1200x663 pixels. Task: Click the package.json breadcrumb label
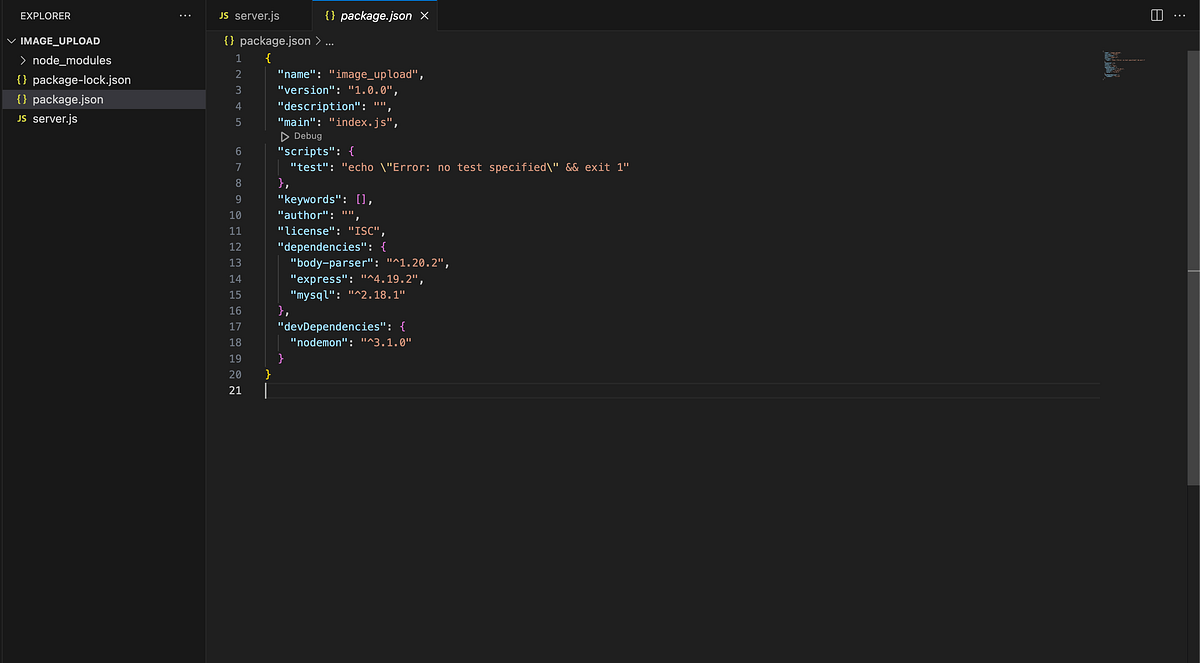click(x=275, y=41)
